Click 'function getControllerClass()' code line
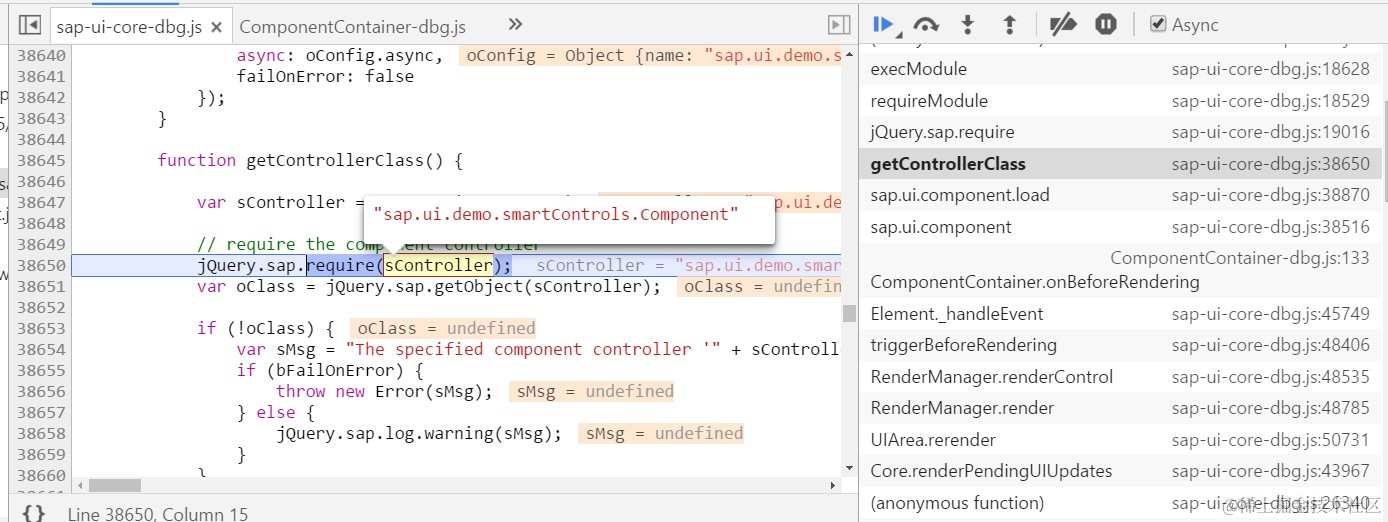This screenshot has height=522, width=1388. pyautogui.click(x=309, y=160)
